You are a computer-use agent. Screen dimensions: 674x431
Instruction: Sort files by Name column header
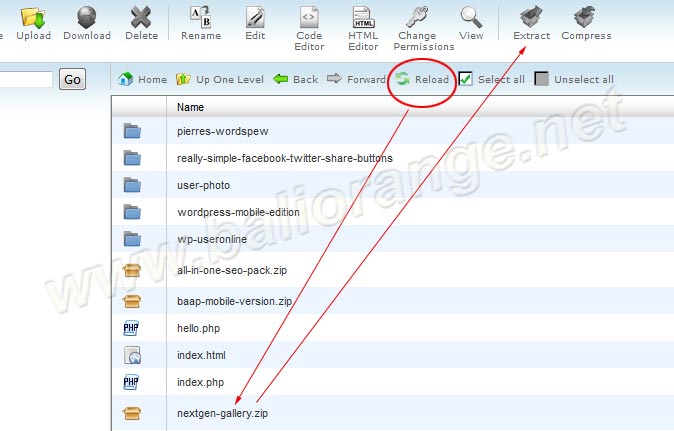click(191, 106)
